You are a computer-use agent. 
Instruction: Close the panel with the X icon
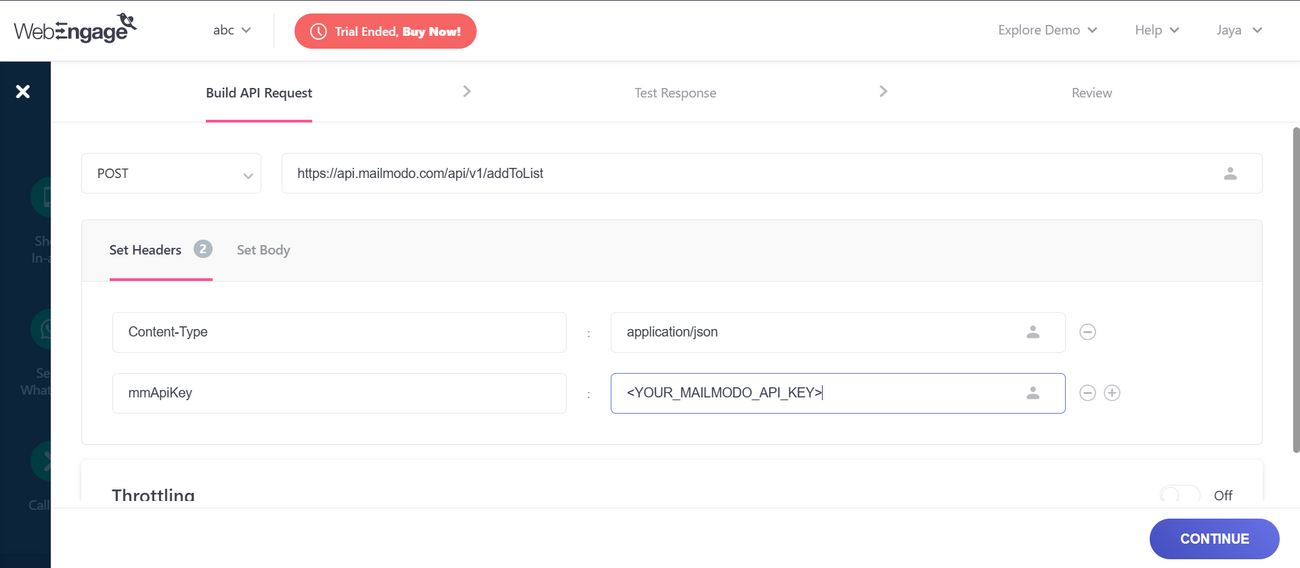tap(23, 92)
